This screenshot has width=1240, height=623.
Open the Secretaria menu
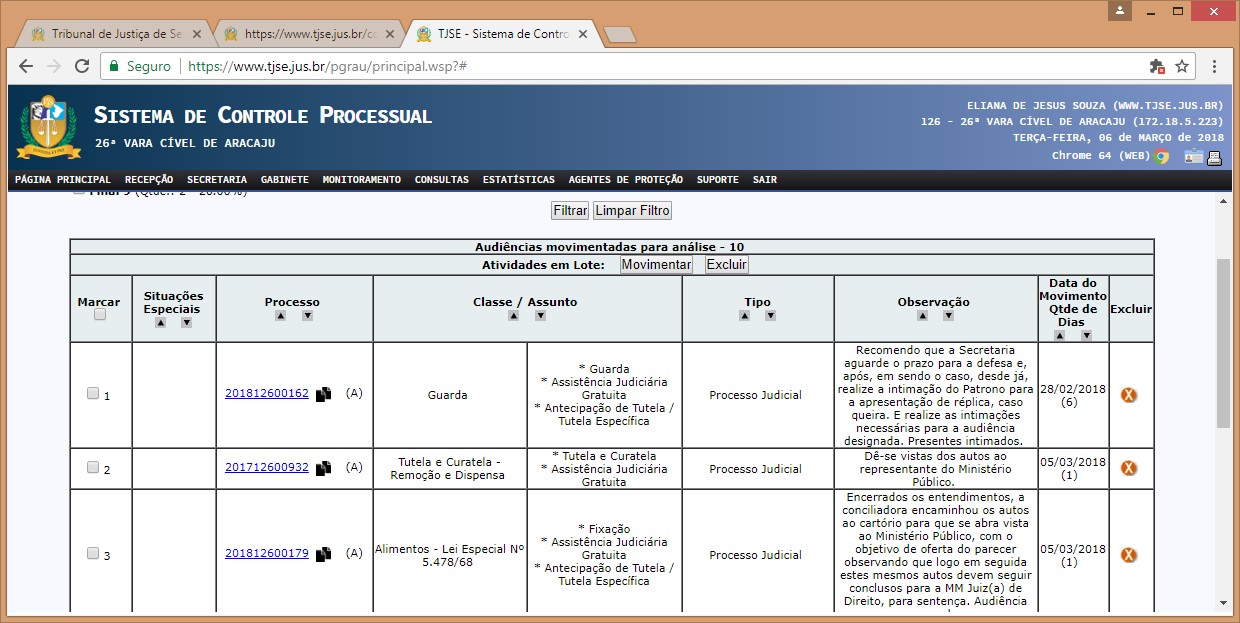click(216, 180)
